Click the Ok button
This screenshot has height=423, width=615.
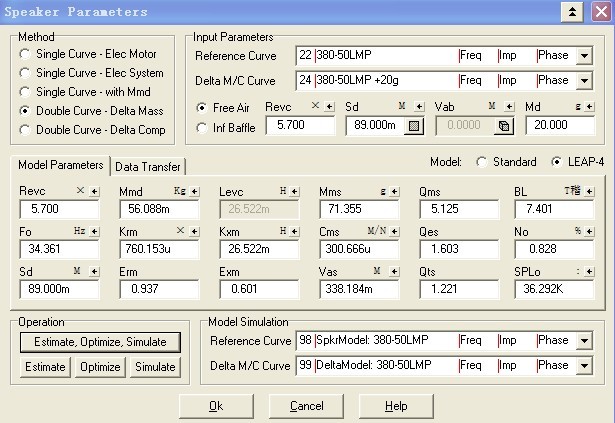click(x=216, y=406)
